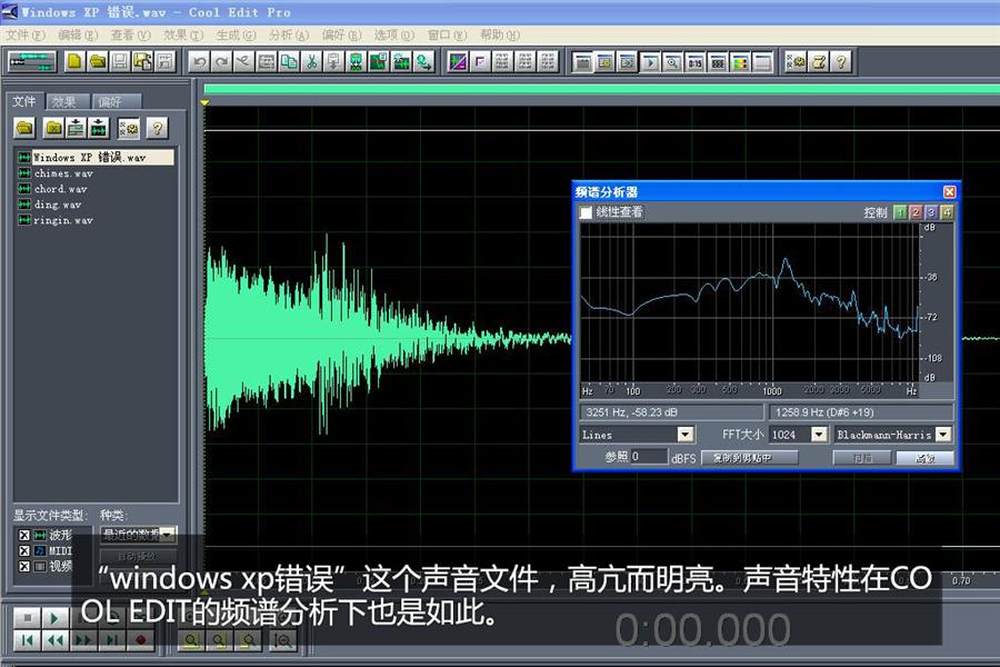Click the yellow open-folder icon in the main toolbar
The width and height of the screenshot is (1000, 667).
point(98,62)
